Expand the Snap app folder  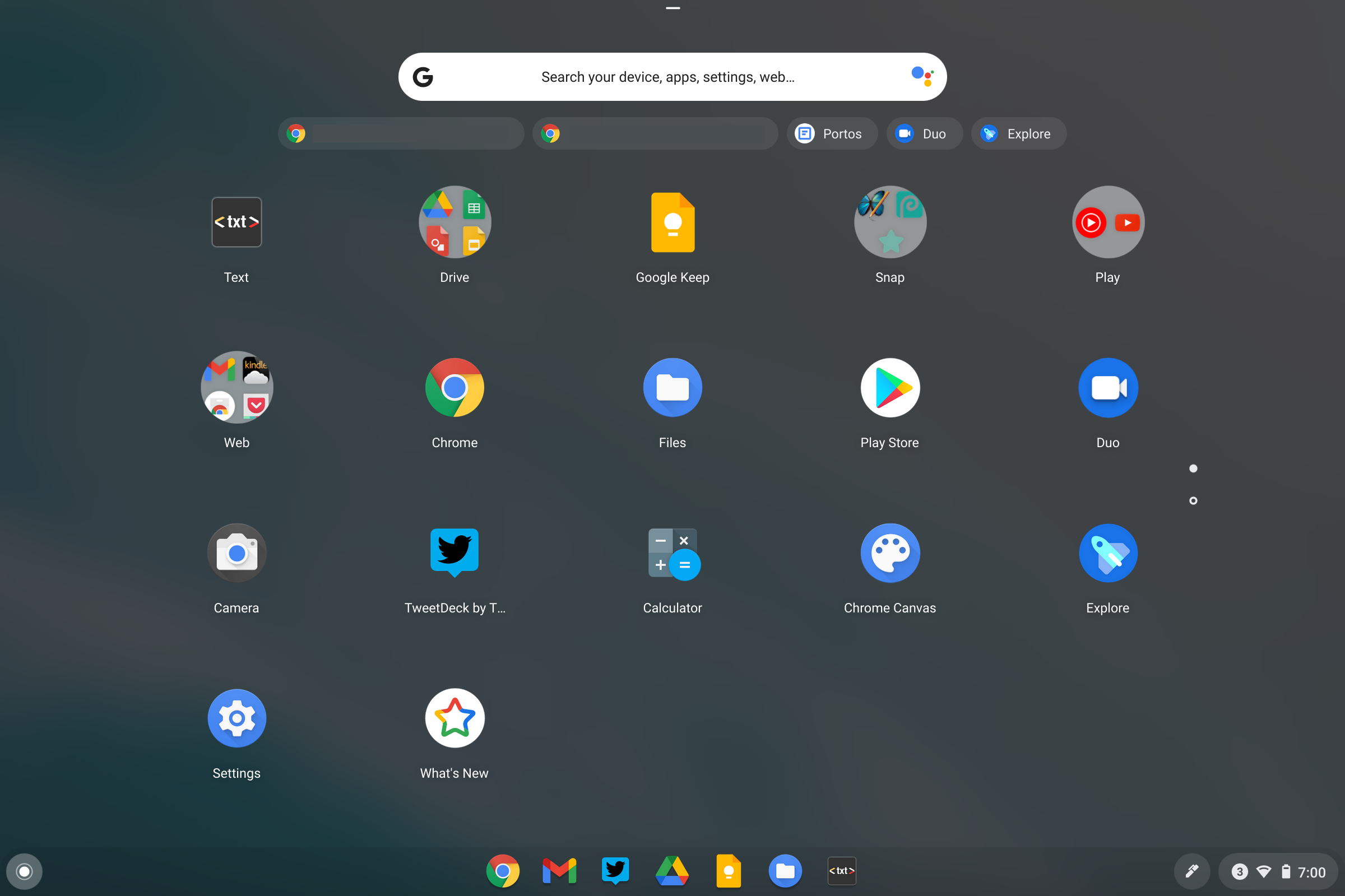point(889,222)
